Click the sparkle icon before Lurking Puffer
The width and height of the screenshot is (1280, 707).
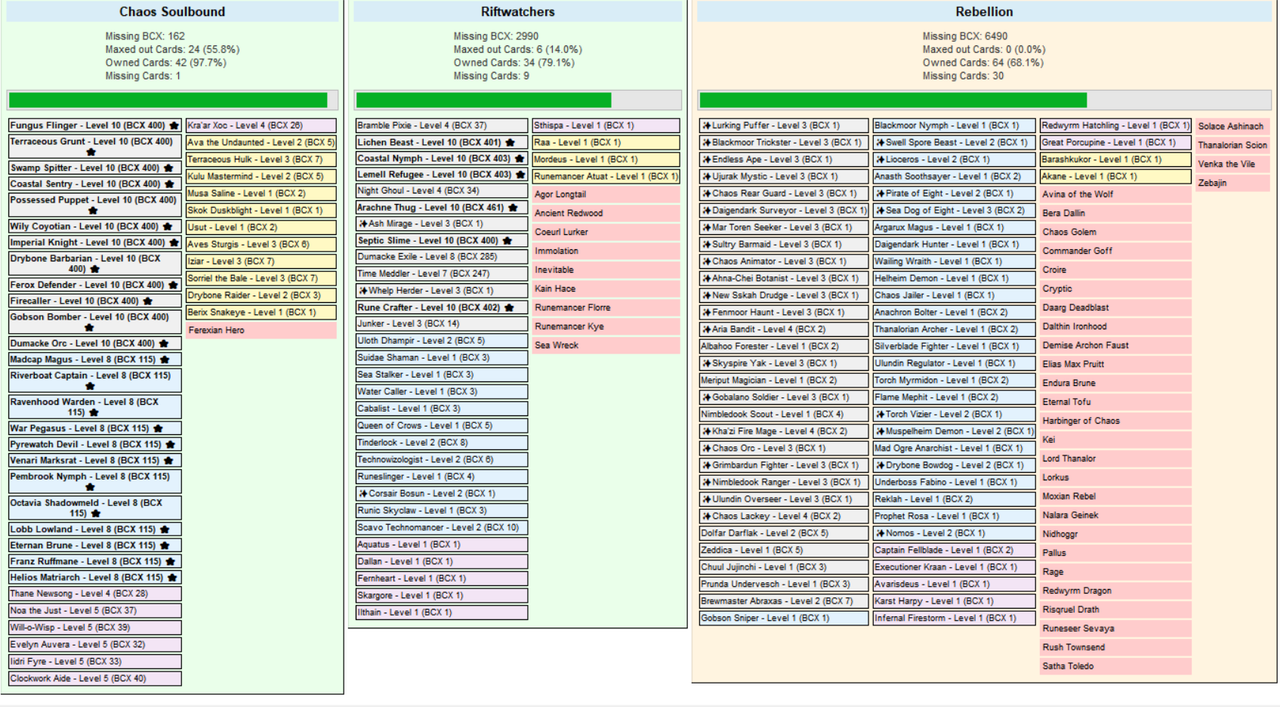coord(707,126)
